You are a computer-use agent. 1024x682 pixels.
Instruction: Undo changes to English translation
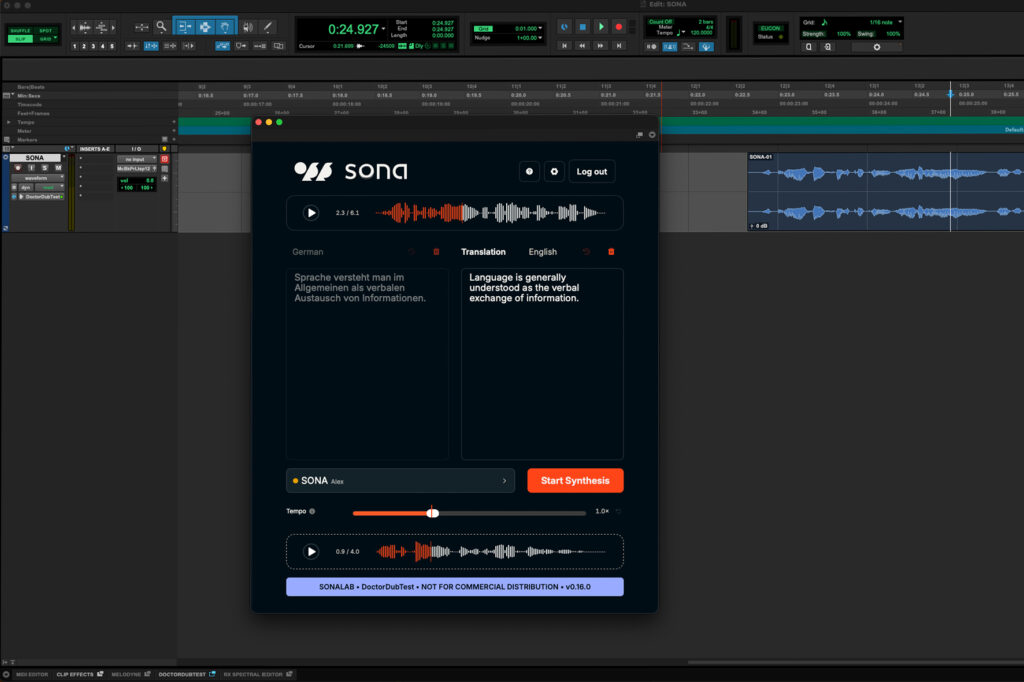point(586,252)
